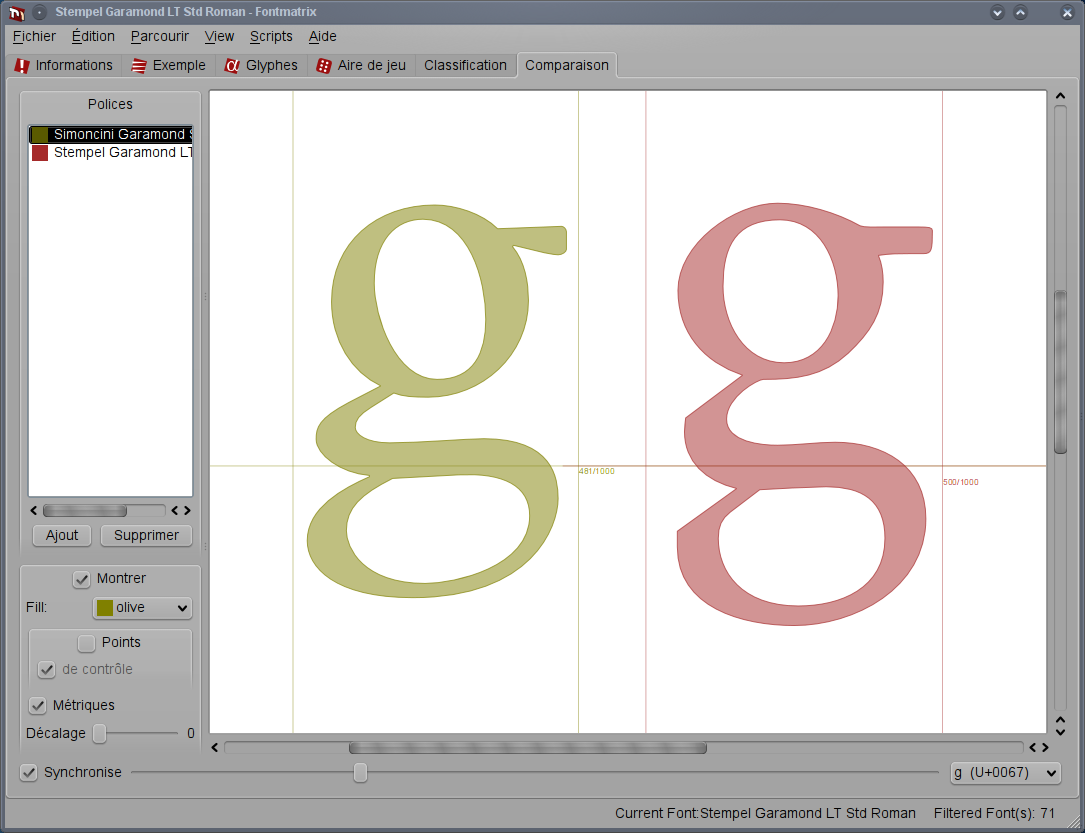Switch to the Classification tab
Image resolution: width=1085 pixels, height=833 pixels.
(465, 65)
